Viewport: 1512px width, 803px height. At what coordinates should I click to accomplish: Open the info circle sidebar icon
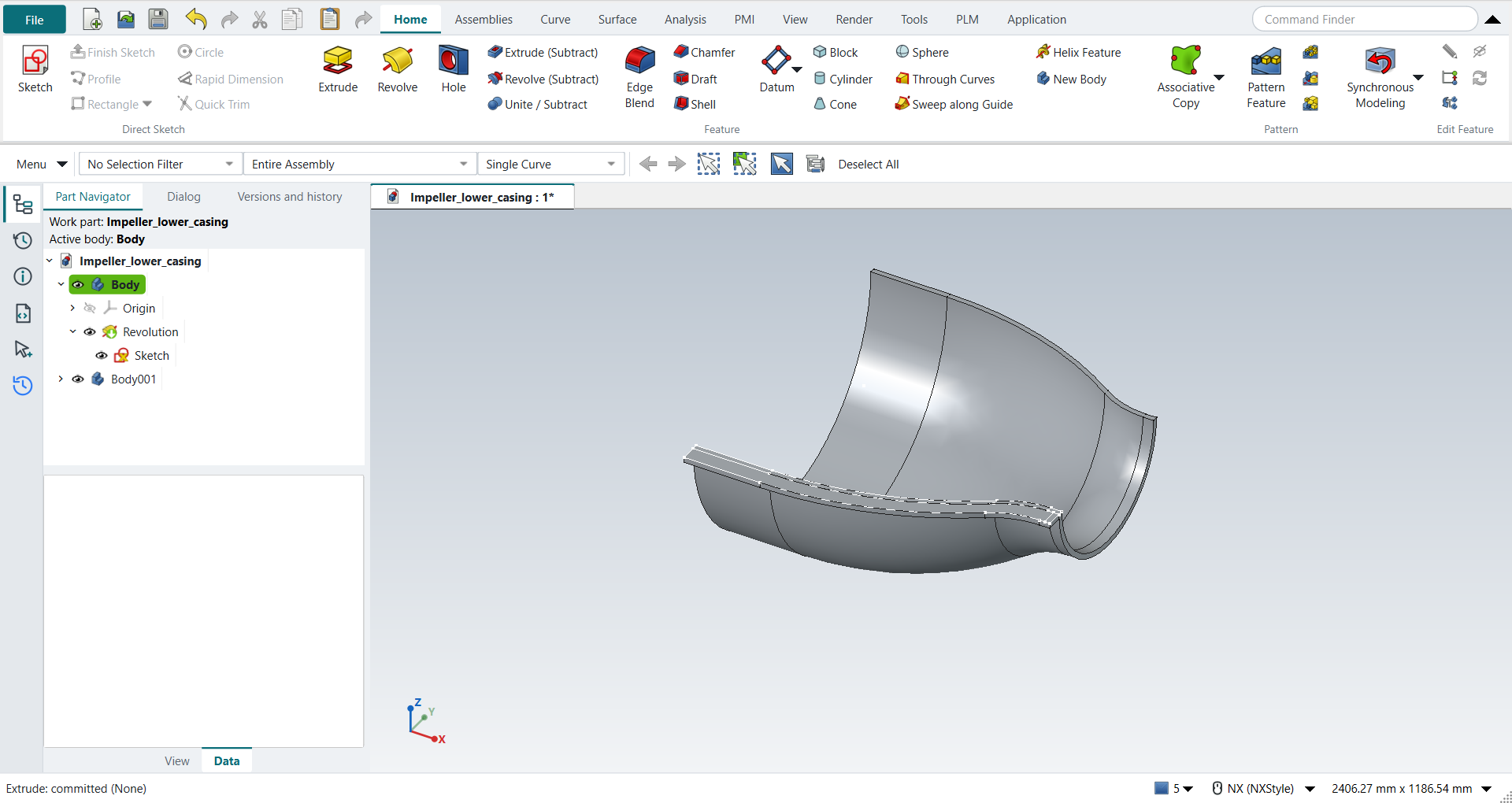point(23,276)
